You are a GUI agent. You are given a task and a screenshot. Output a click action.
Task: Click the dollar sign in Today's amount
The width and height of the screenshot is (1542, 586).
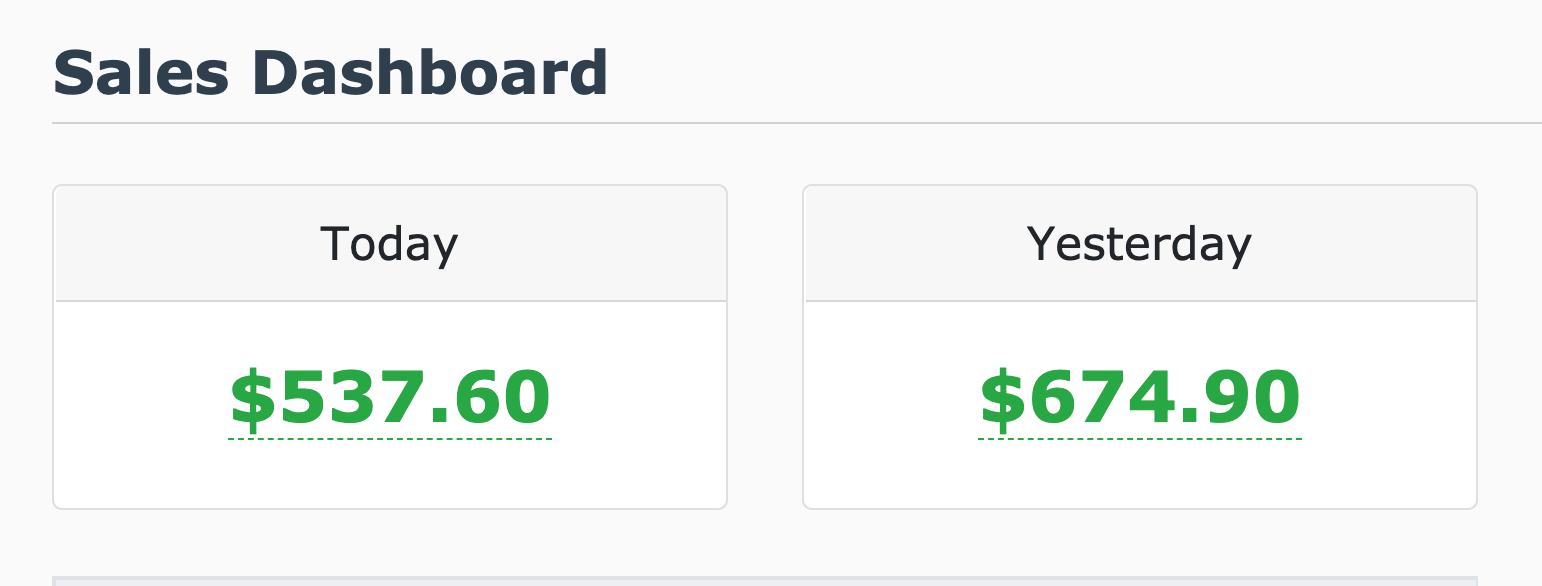tap(252, 398)
